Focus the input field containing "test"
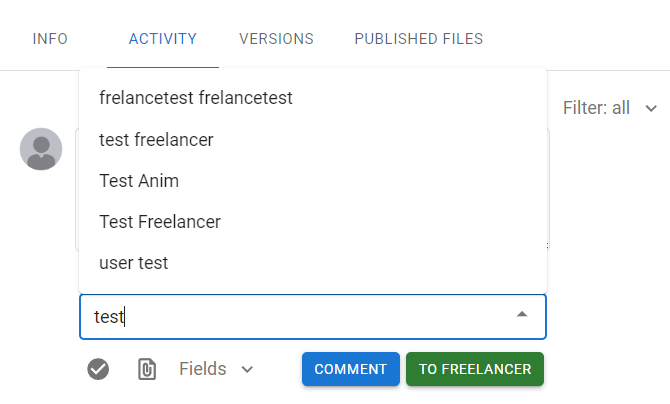 coord(300,316)
